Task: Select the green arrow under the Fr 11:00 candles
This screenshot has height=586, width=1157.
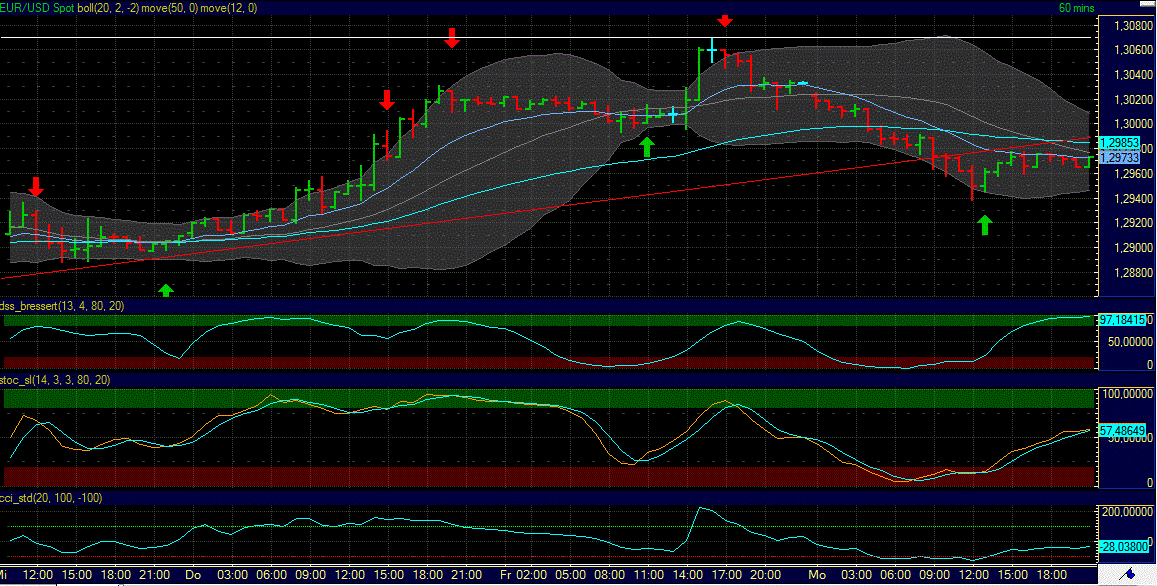Action: 646,146
